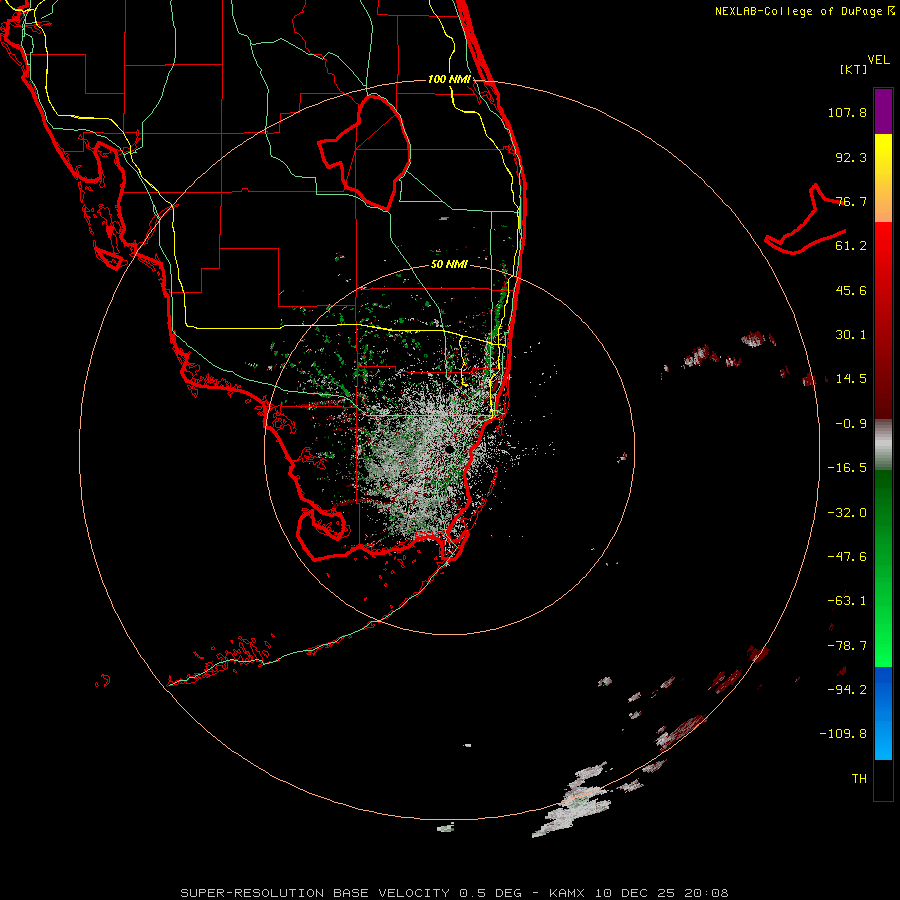
Task: Pick the gray near-zero segment of the color bar
Action: tap(883, 445)
